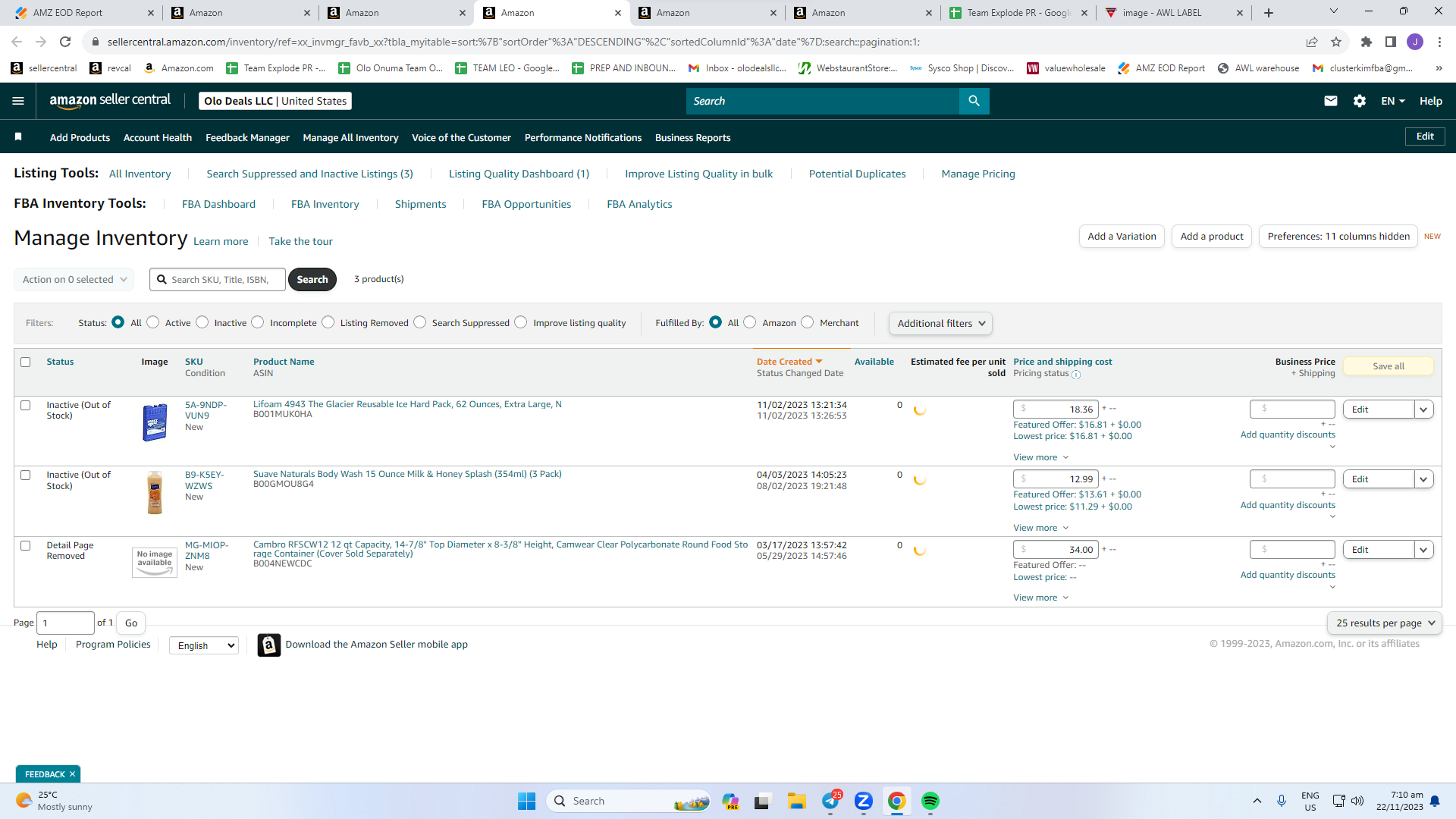This screenshot has width=1456, height=819.
Task: Open File Explorer from the taskbar
Action: [796, 801]
